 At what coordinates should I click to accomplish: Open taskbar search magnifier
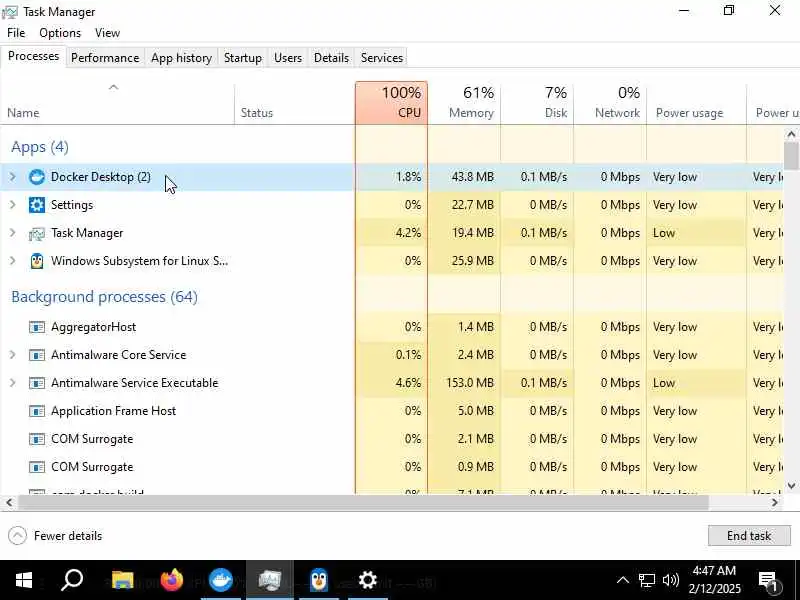coord(71,580)
